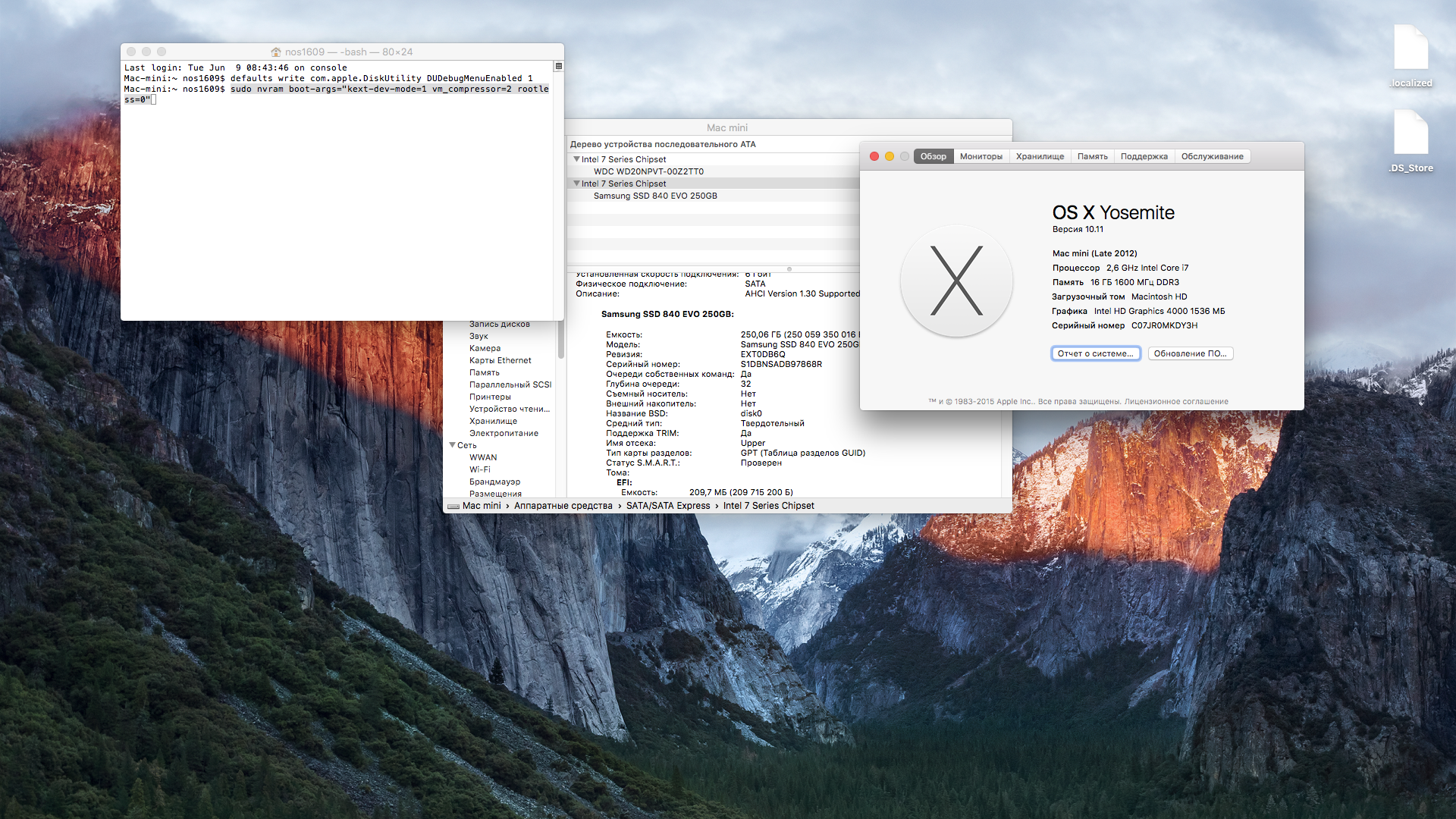Close the About This Mac window
Image resolution: width=1456 pixels, height=819 pixels.
point(874,156)
